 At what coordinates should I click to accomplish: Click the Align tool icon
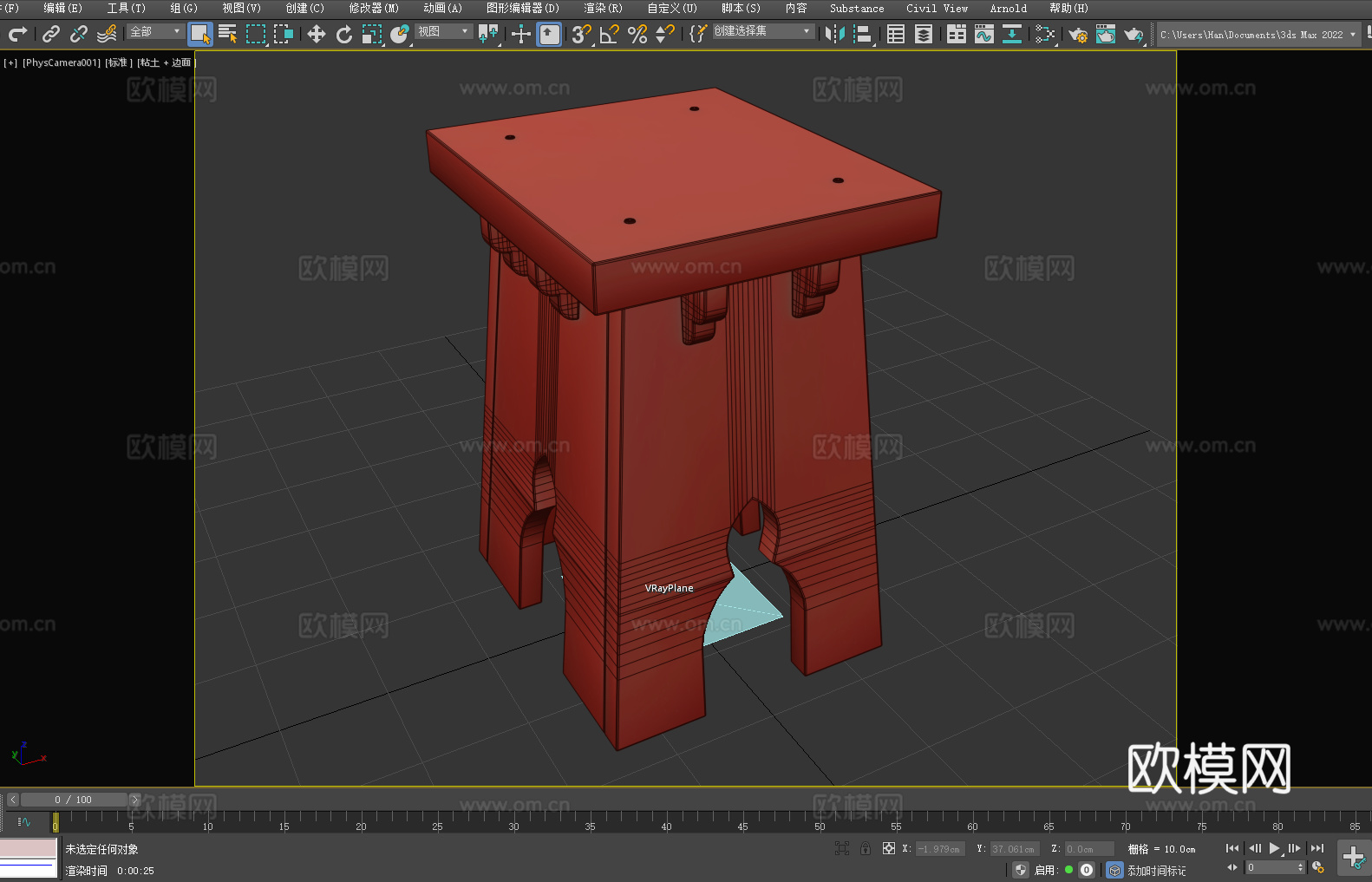click(x=863, y=34)
